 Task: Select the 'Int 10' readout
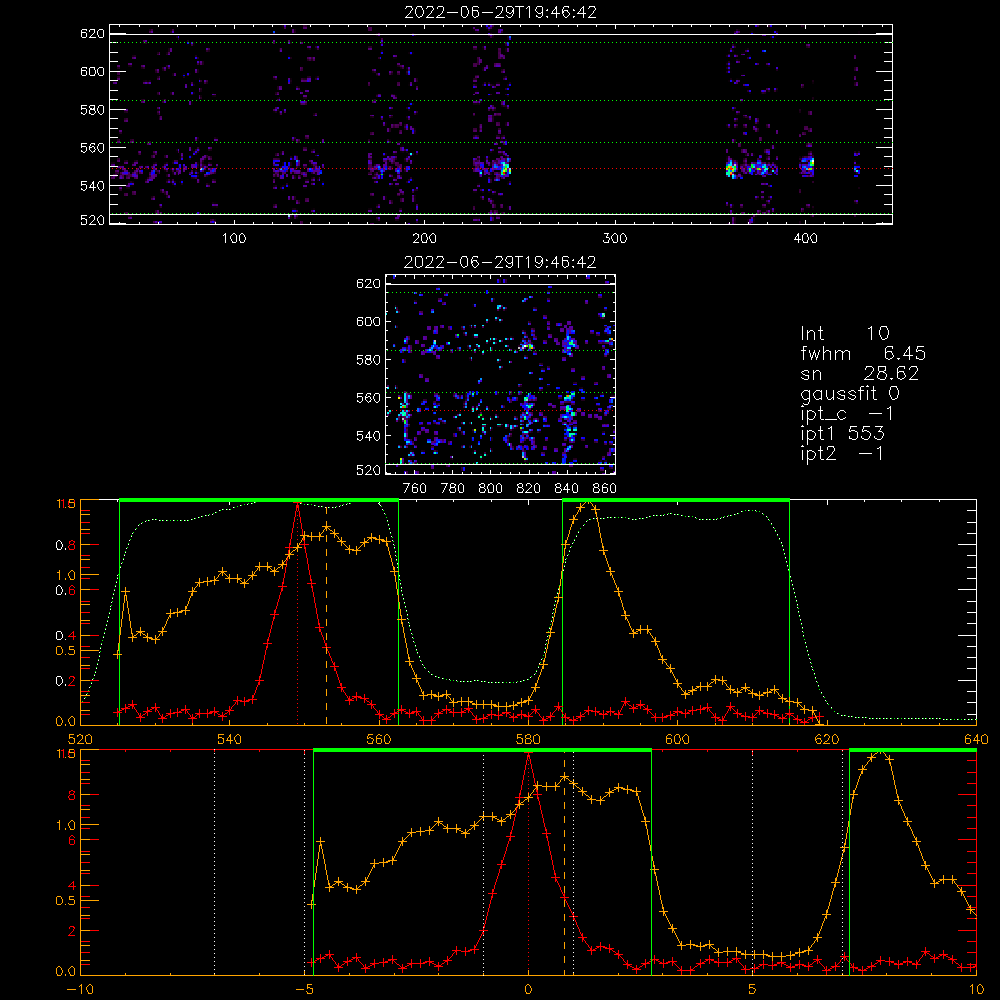(844, 333)
